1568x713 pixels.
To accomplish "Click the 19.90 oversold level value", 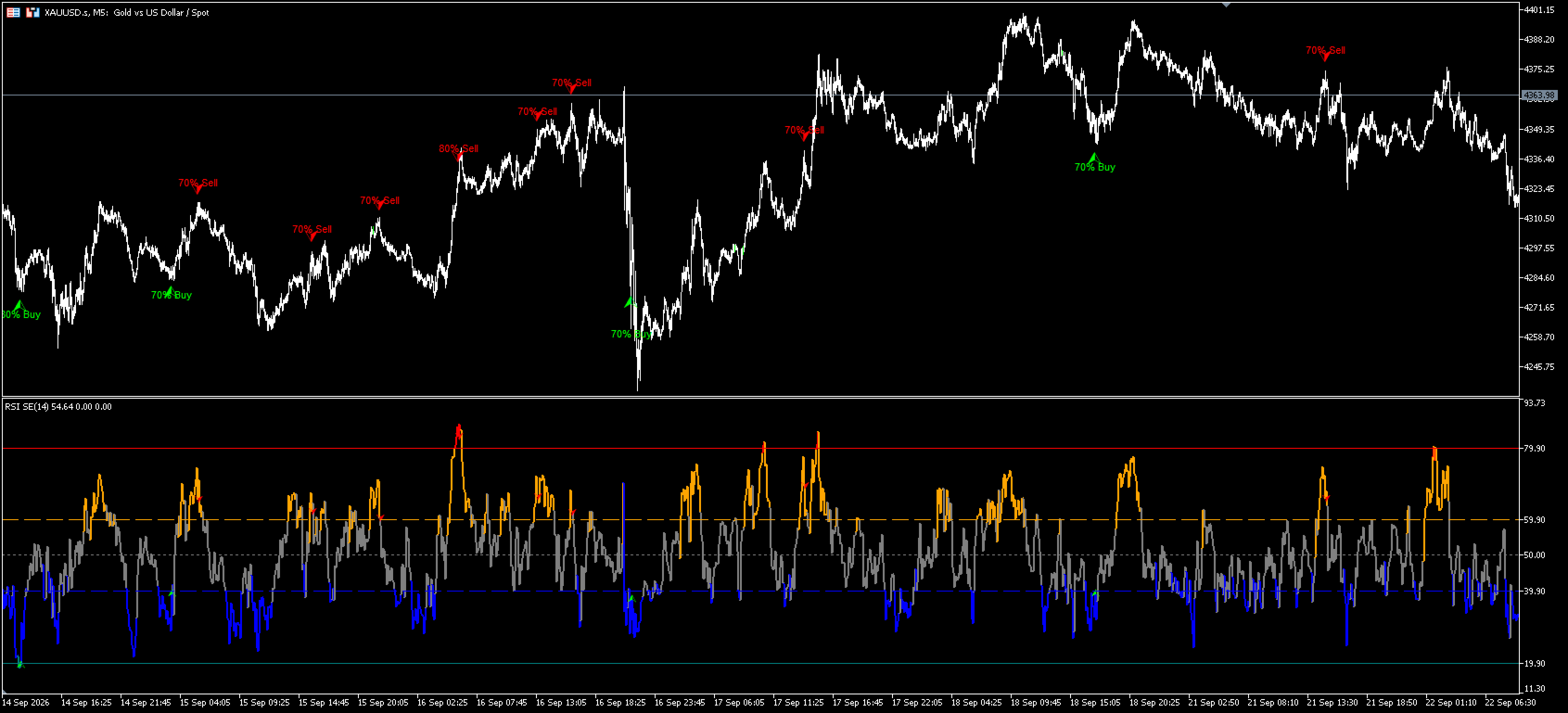I will [x=1535, y=664].
